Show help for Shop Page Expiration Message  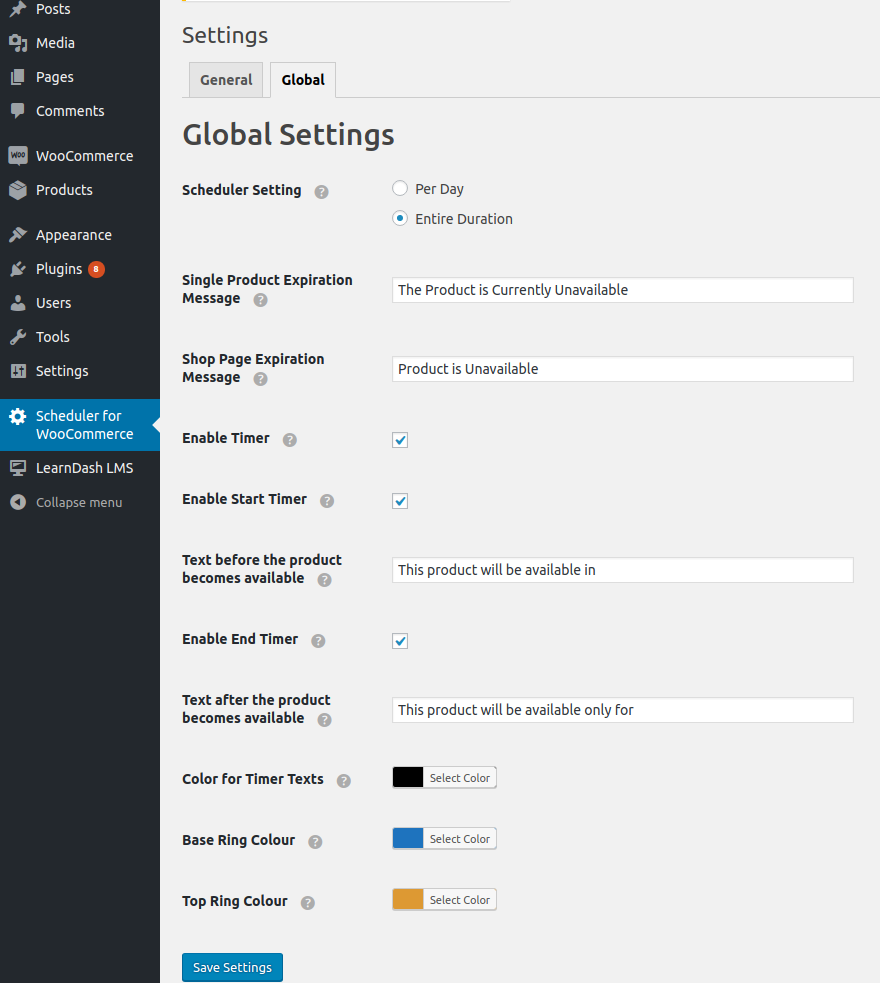[x=261, y=379]
